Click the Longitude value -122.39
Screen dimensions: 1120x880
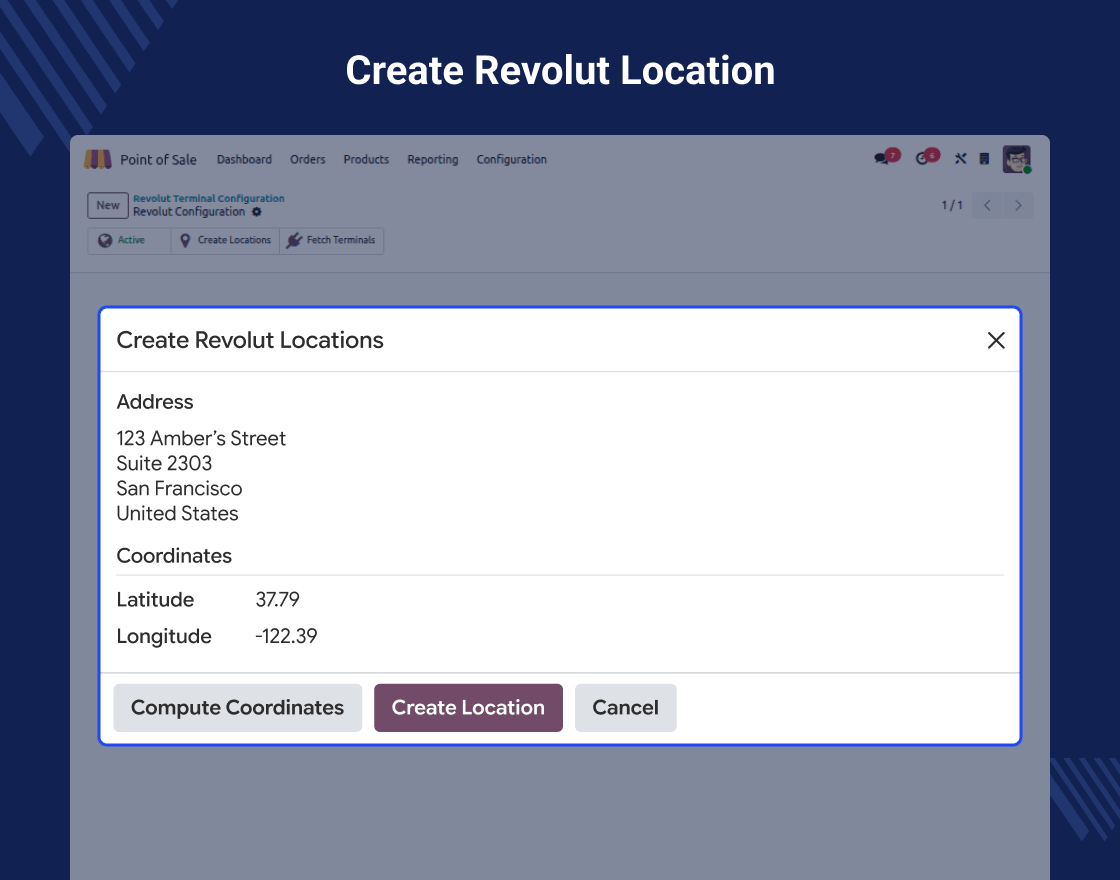click(x=286, y=636)
